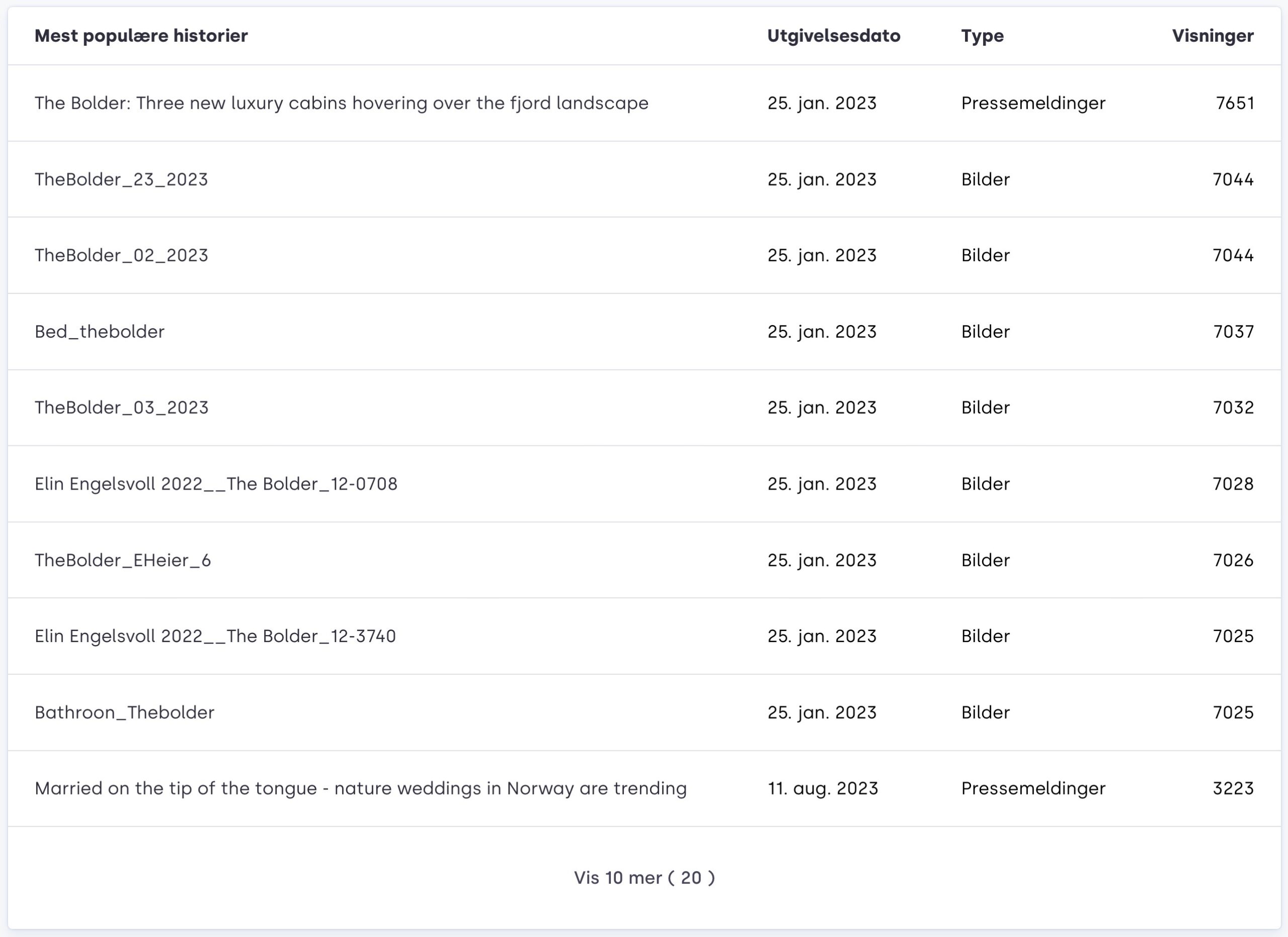
Task: Click 'Vis 10 mer' to show more stories
Action: (644, 878)
